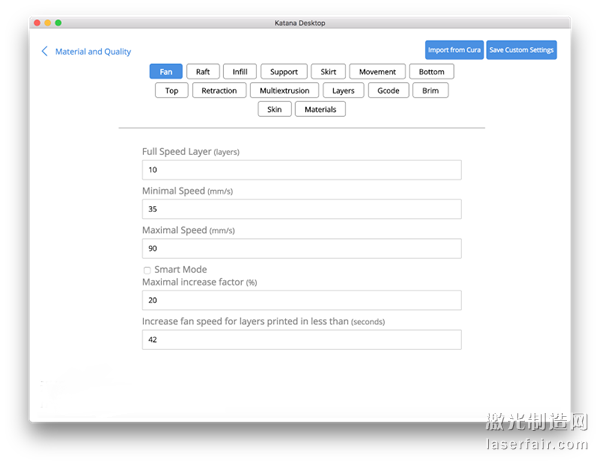600x464 pixels.
Task: Select the Gcode tab
Action: click(x=388, y=91)
